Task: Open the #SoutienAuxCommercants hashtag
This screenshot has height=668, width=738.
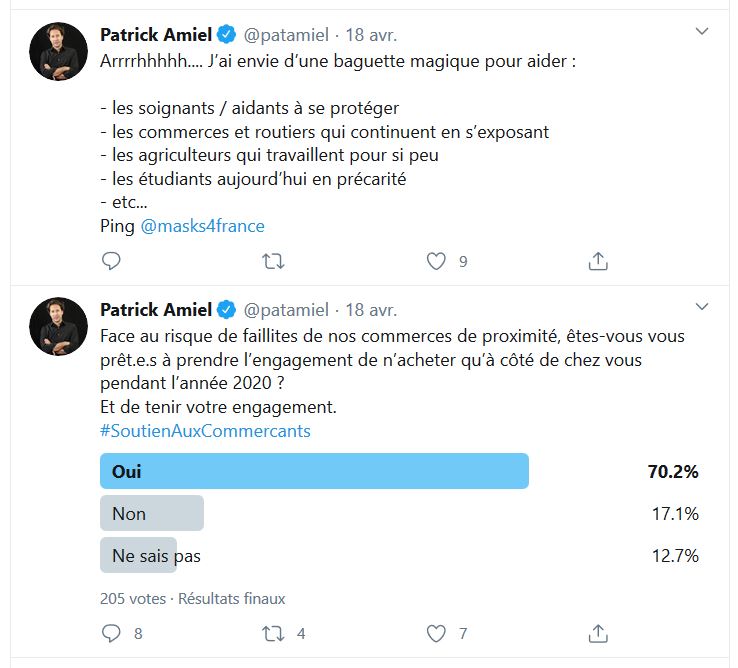Action: point(205,431)
